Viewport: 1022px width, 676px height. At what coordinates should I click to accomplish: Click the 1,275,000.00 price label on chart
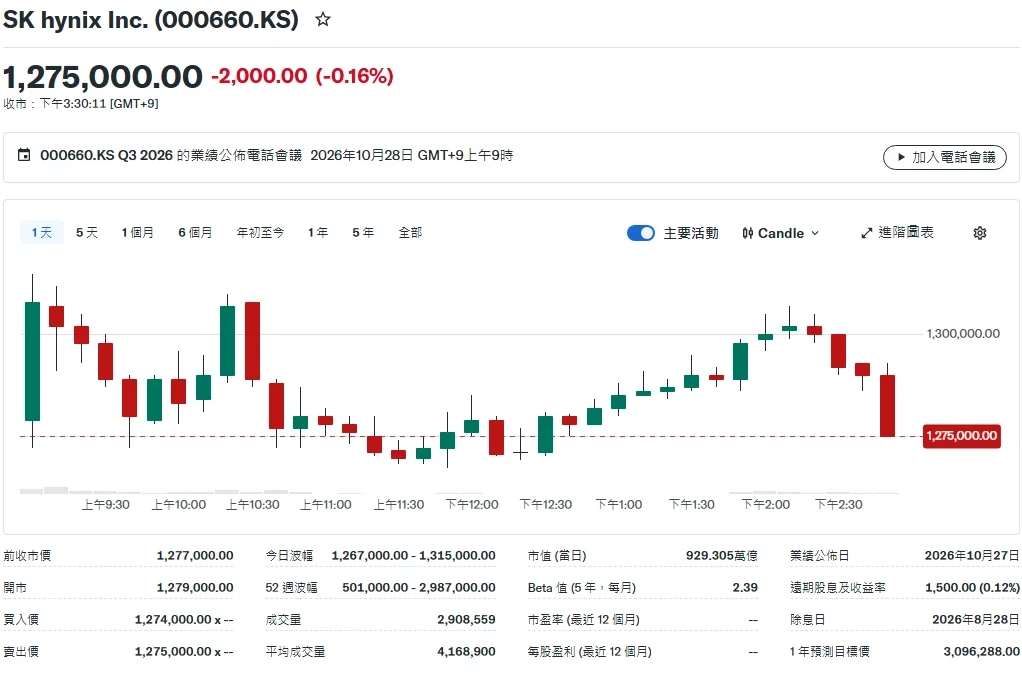click(x=961, y=435)
